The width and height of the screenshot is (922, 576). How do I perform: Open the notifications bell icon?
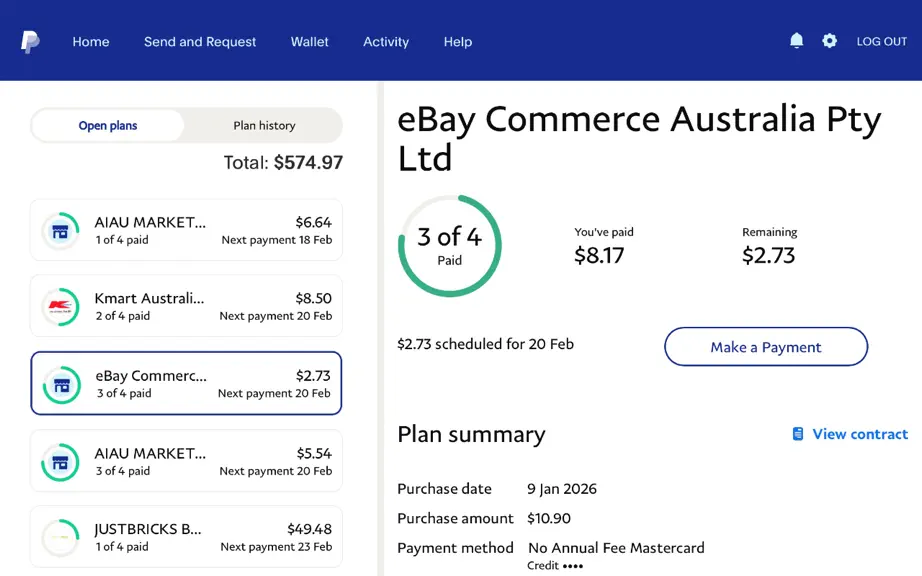(x=796, y=41)
